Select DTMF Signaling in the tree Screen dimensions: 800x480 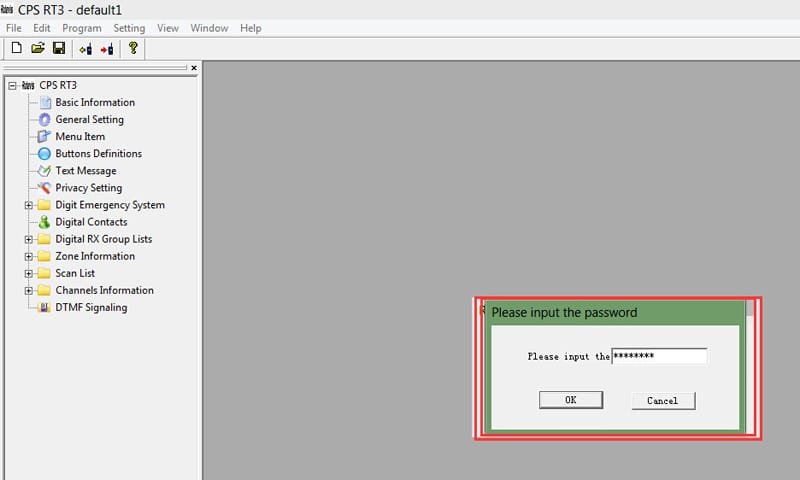pyautogui.click(x=91, y=307)
